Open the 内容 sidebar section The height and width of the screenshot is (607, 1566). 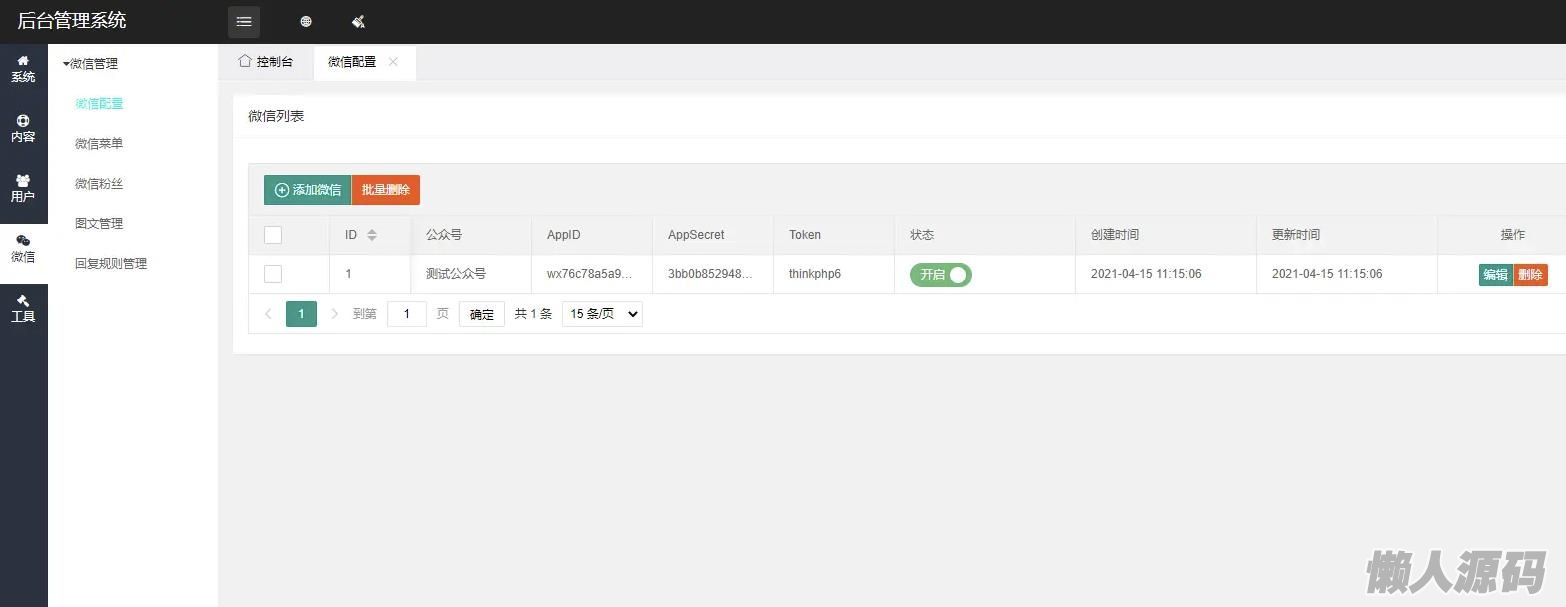[23, 129]
